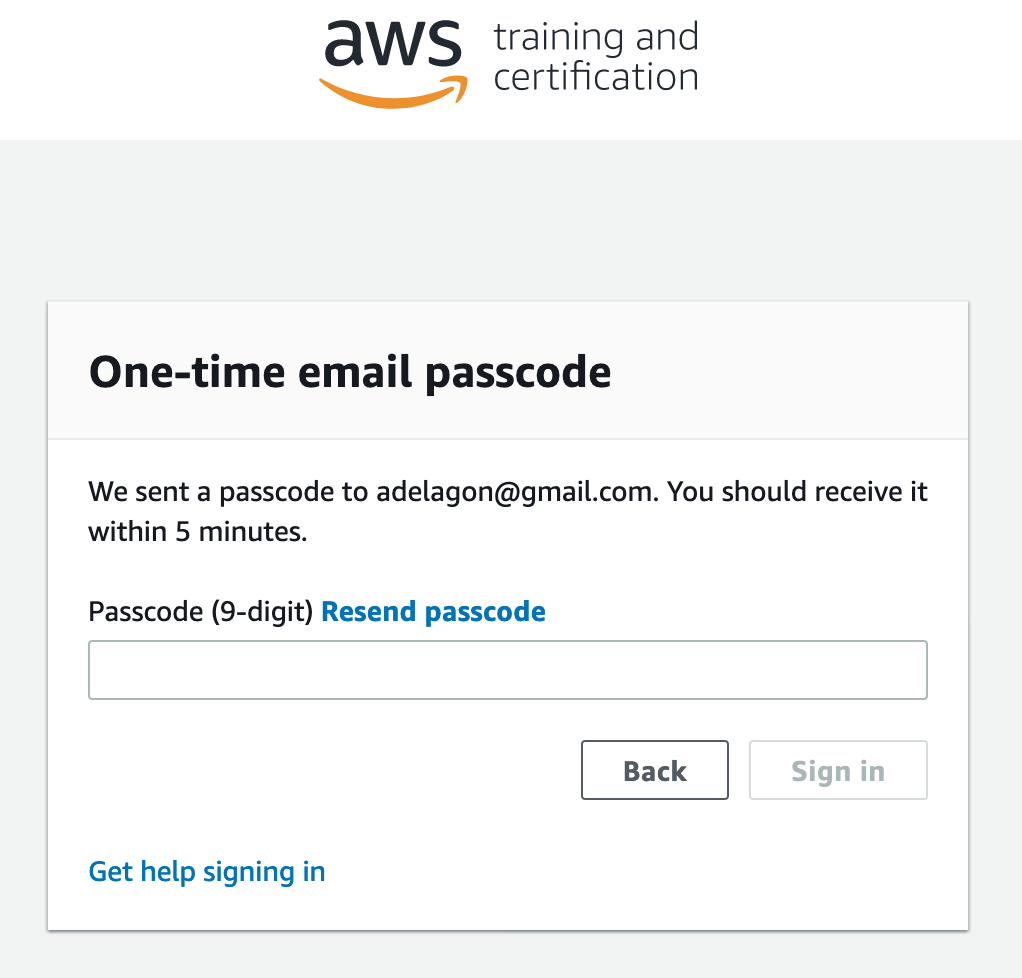Image resolution: width=1022 pixels, height=978 pixels.
Task: Click the 'One-time email passcode' heading
Action: (x=350, y=373)
